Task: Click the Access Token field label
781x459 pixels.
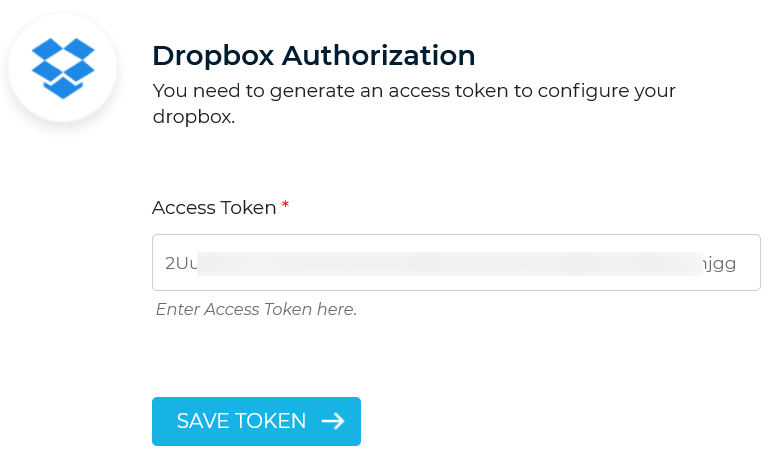Action: pyautogui.click(x=214, y=208)
